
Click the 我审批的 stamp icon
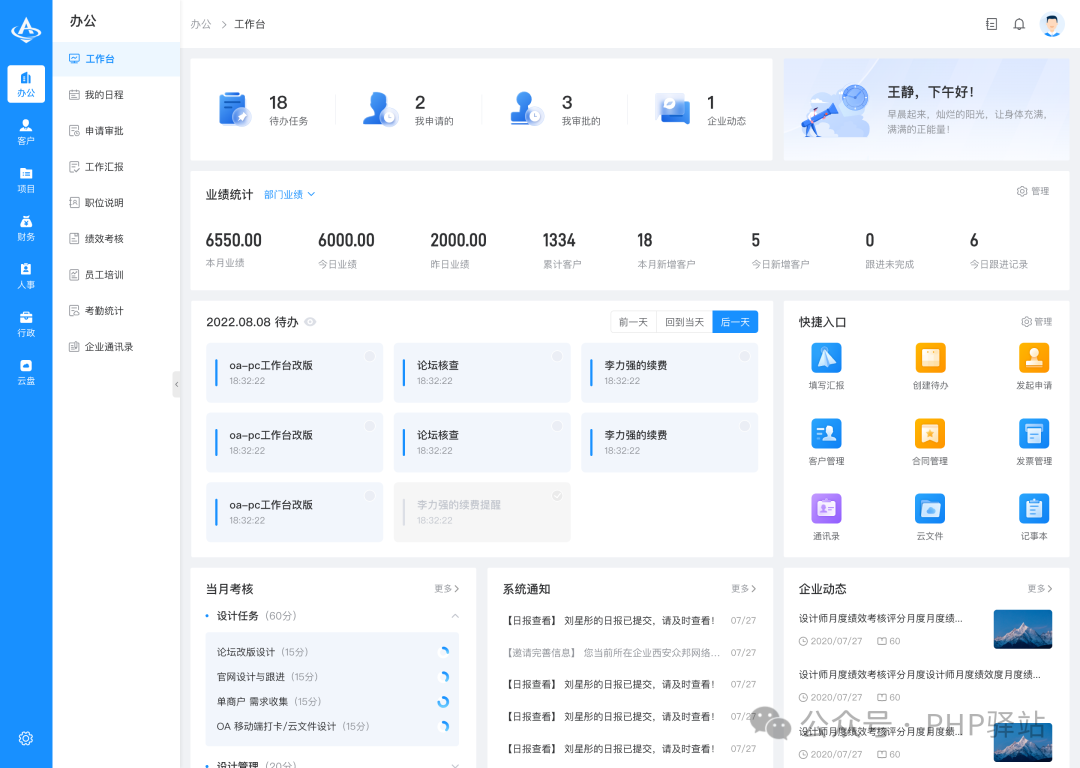coord(526,109)
